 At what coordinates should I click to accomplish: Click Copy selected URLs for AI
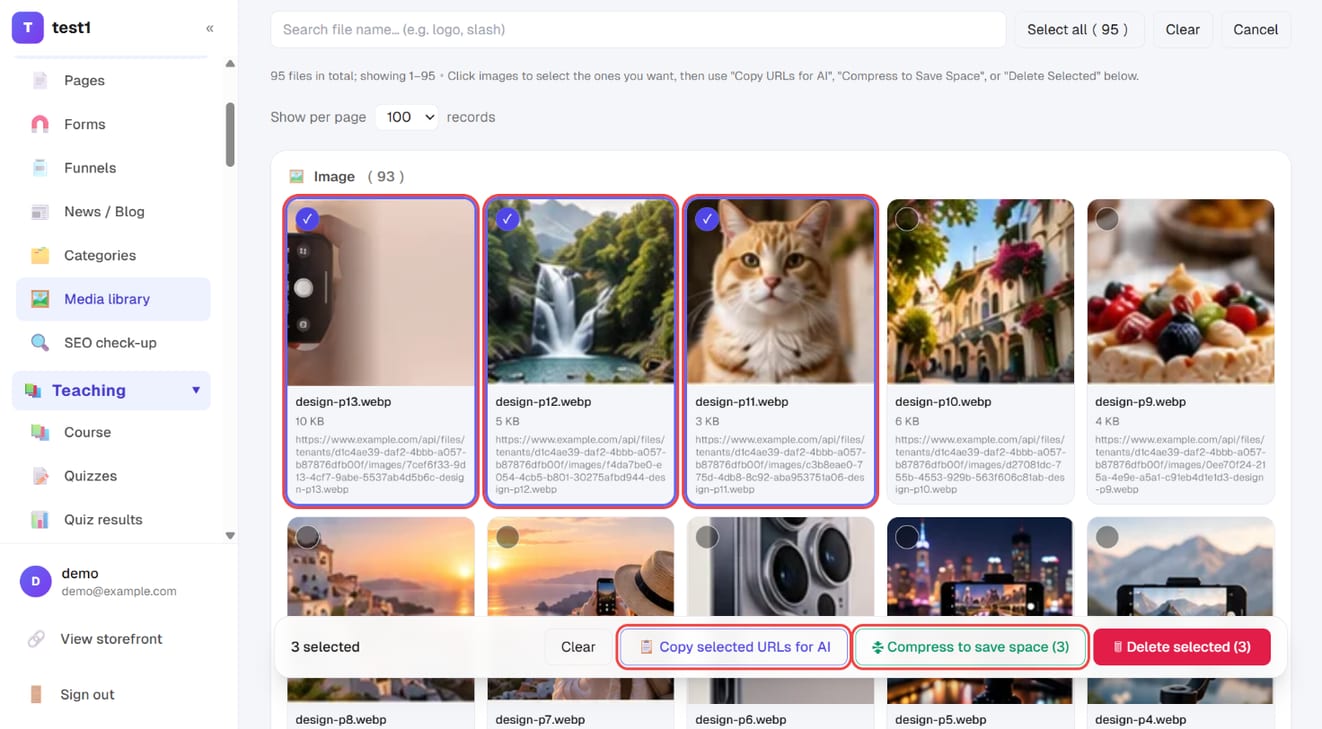click(735, 647)
